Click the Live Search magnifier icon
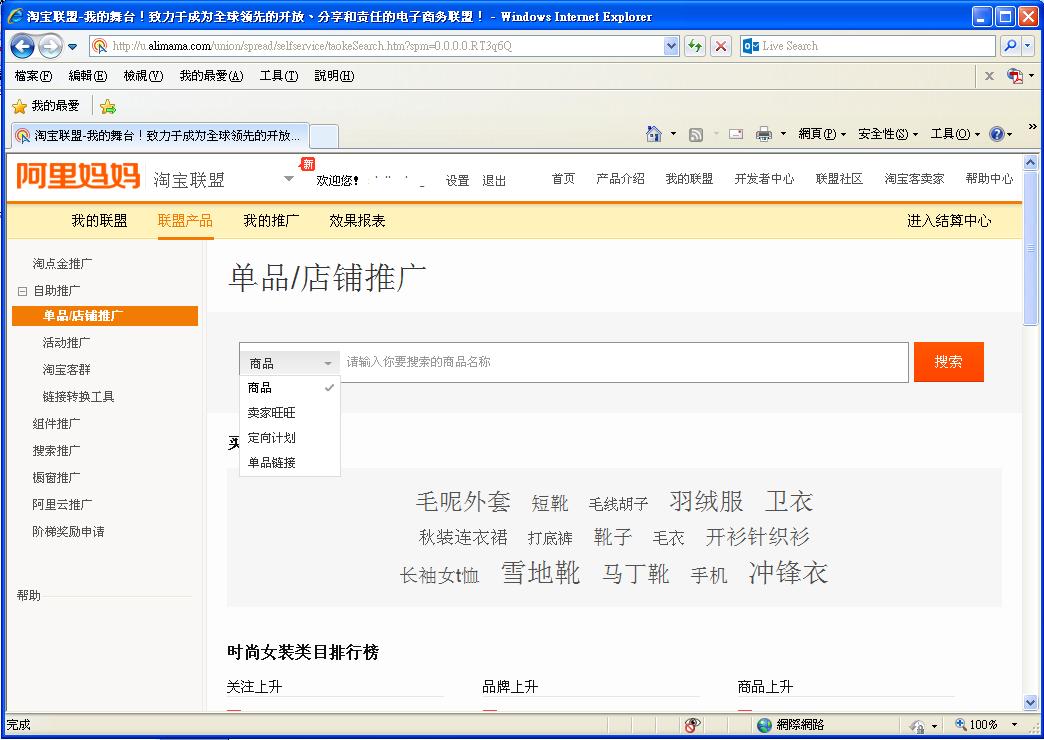 (x=1010, y=46)
